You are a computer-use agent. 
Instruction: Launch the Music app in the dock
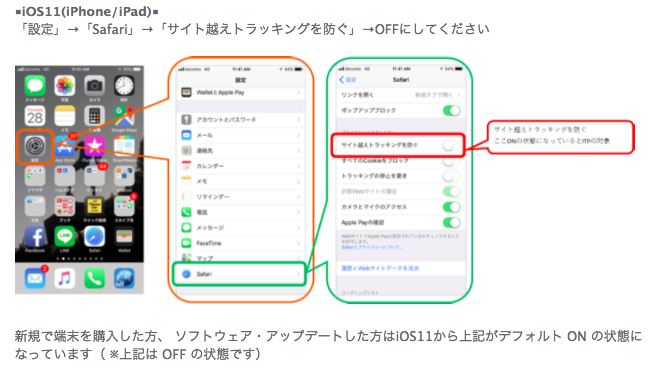coord(65,279)
